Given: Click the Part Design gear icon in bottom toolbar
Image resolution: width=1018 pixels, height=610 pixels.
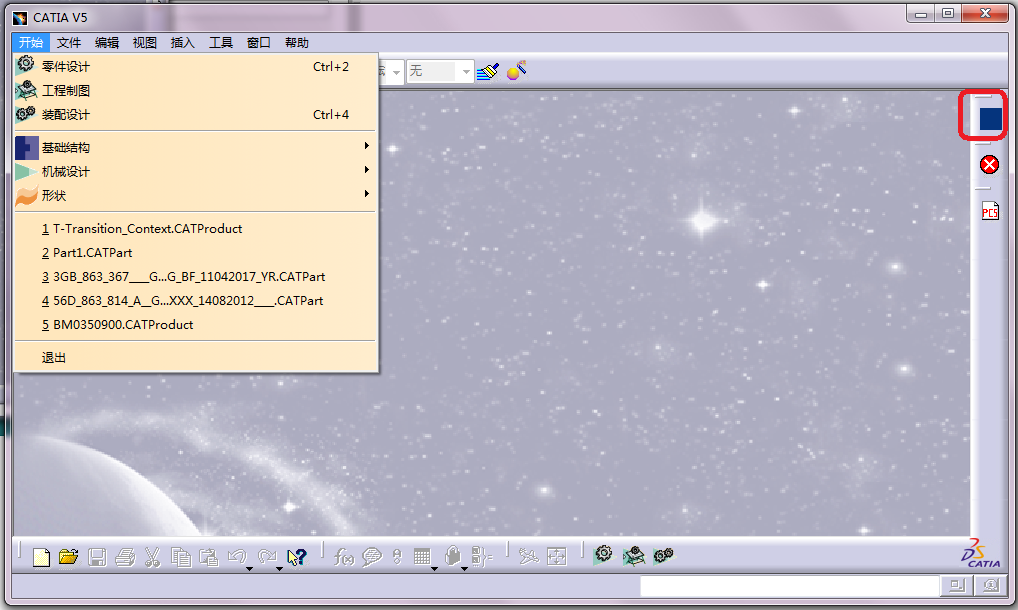Looking at the screenshot, I should pos(603,554).
